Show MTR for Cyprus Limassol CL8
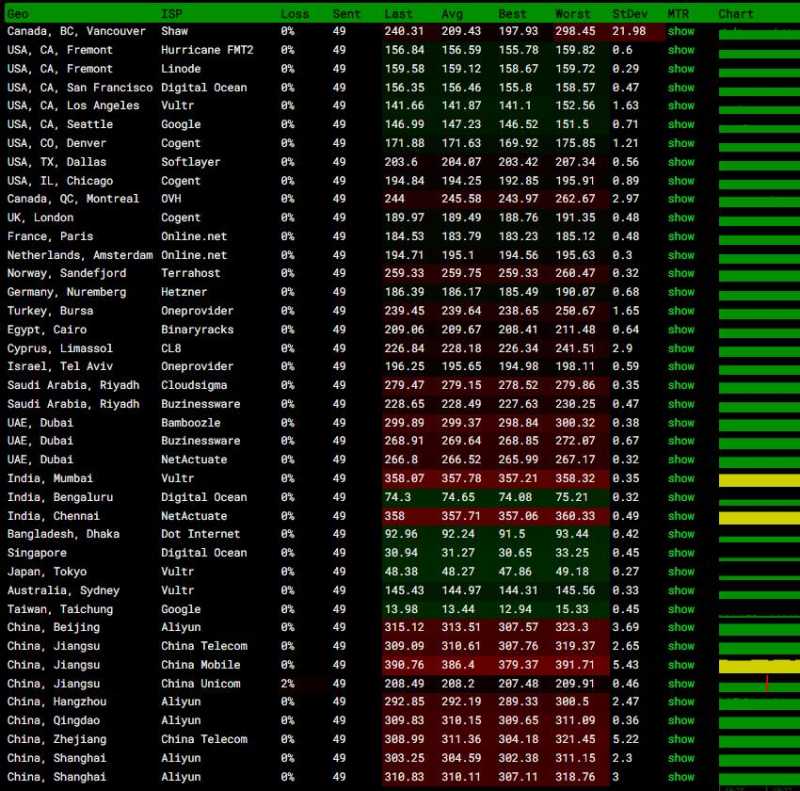Screen dimensions: 800x791 tap(681, 348)
